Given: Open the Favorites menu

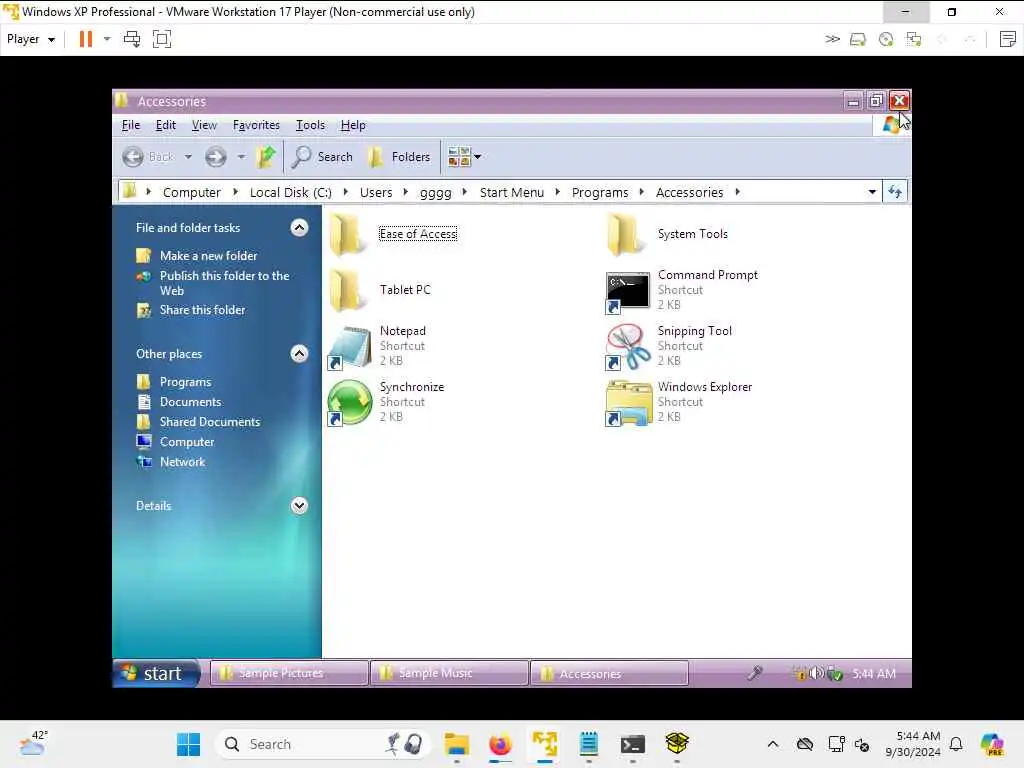Looking at the screenshot, I should pos(256,125).
